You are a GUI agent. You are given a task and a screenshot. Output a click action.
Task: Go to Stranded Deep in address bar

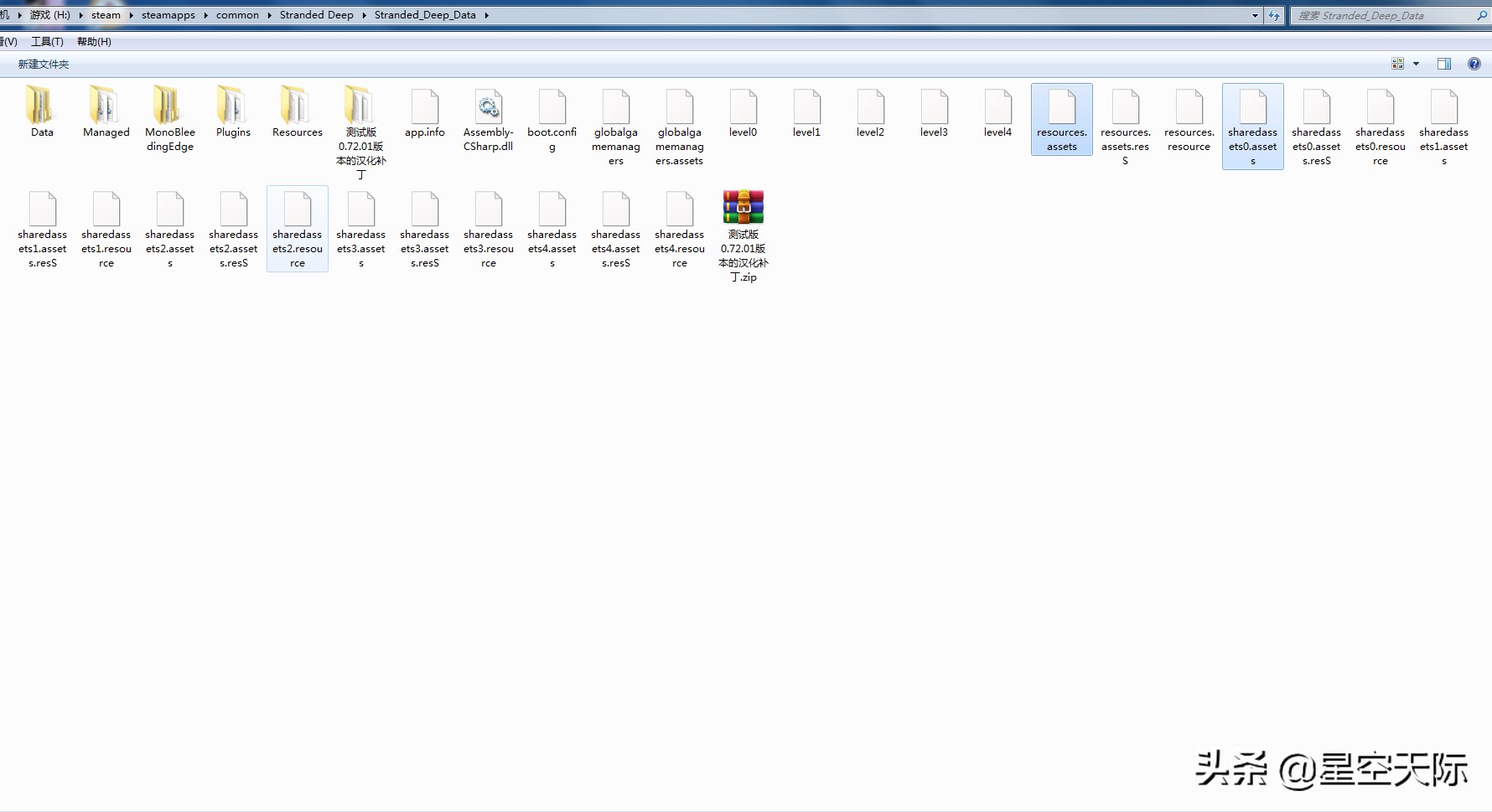317,15
